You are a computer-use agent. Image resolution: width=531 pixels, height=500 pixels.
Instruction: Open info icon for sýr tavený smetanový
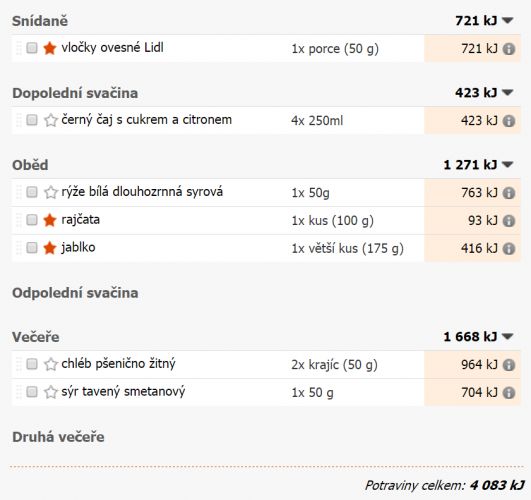(x=509, y=393)
